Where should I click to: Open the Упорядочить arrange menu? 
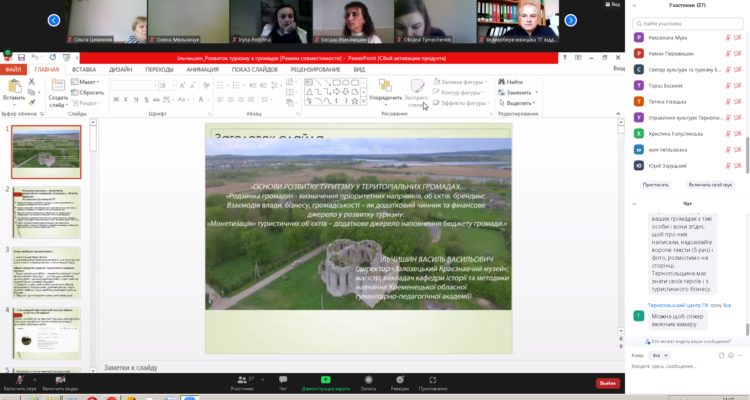coord(386,92)
